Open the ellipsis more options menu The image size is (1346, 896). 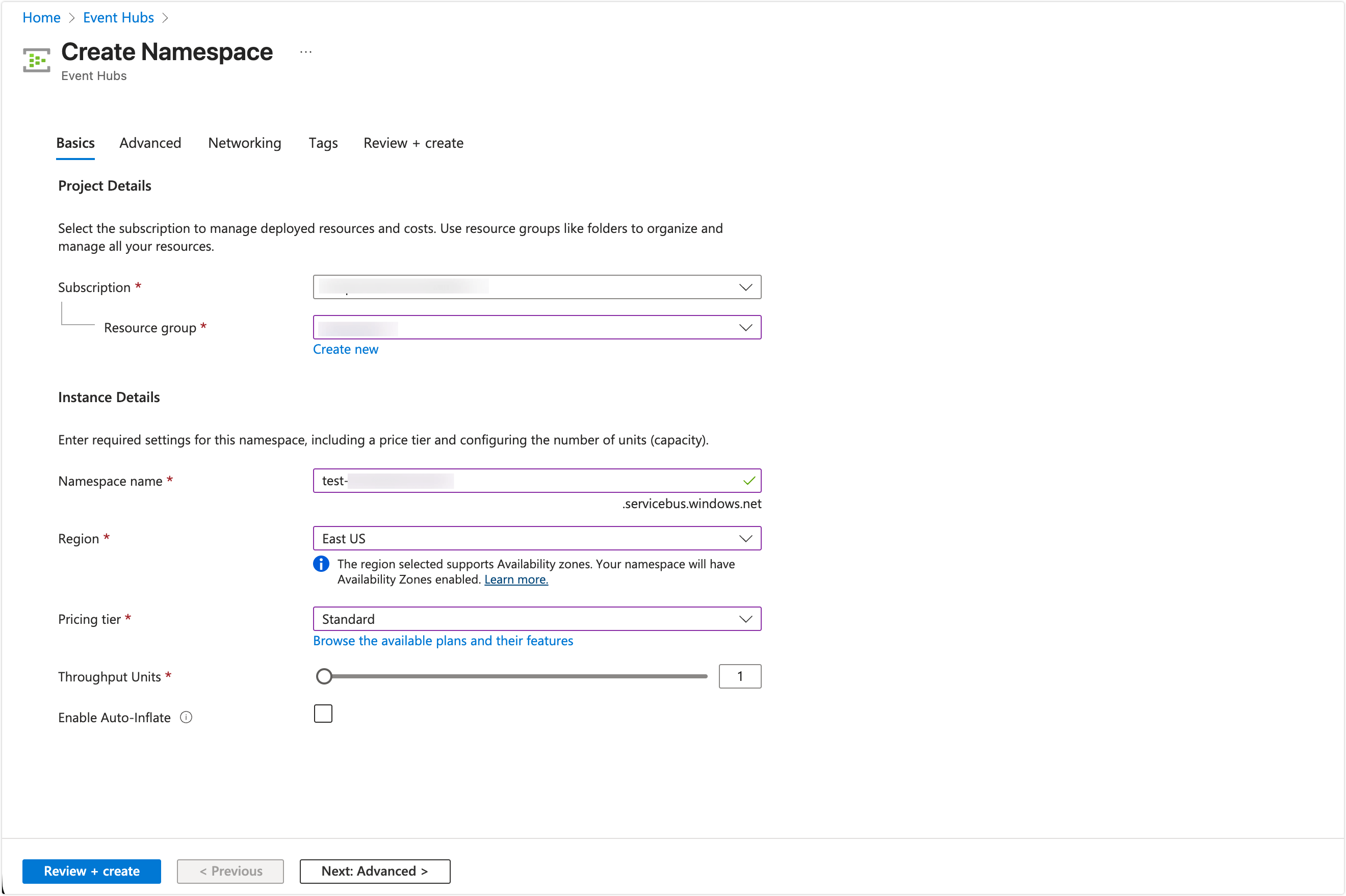[306, 52]
